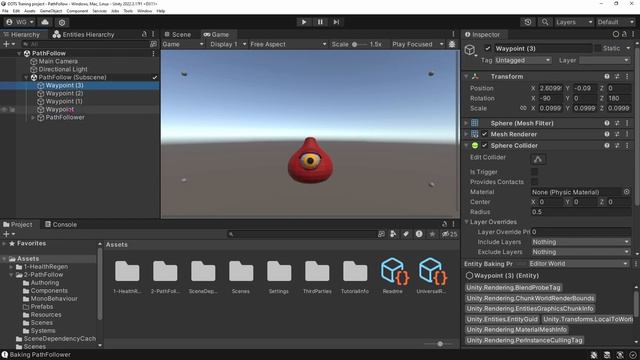Open the Window menu
Image resolution: width=640 pixels, height=360 pixels.
pos(144,11)
